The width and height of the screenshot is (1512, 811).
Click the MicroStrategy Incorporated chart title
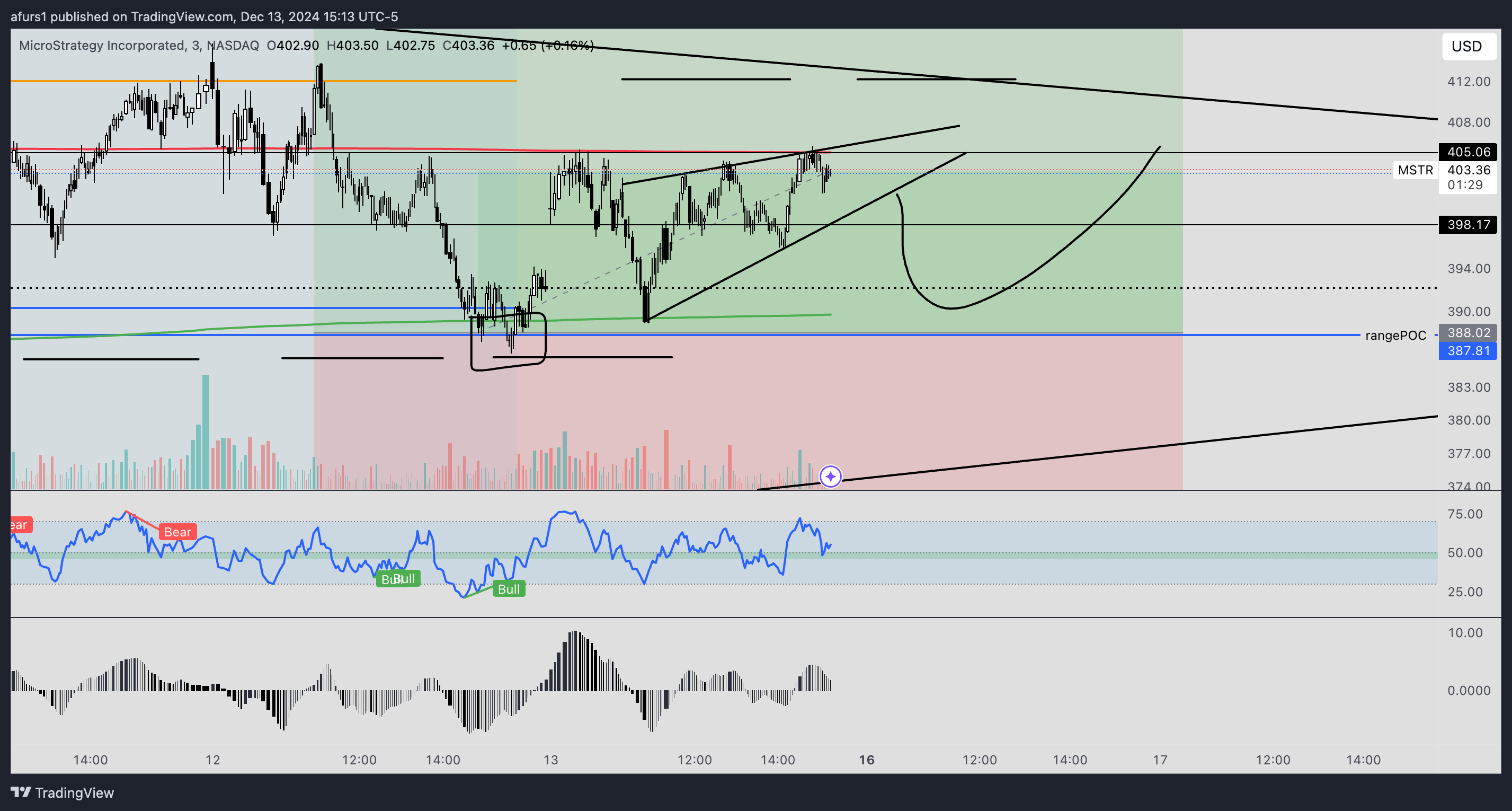[x=102, y=45]
